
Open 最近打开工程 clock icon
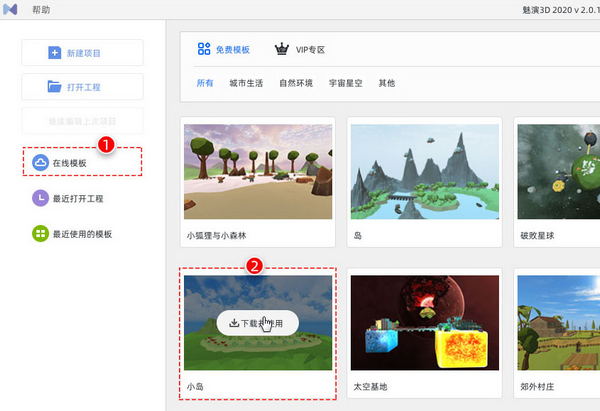pyautogui.click(x=39, y=199)
